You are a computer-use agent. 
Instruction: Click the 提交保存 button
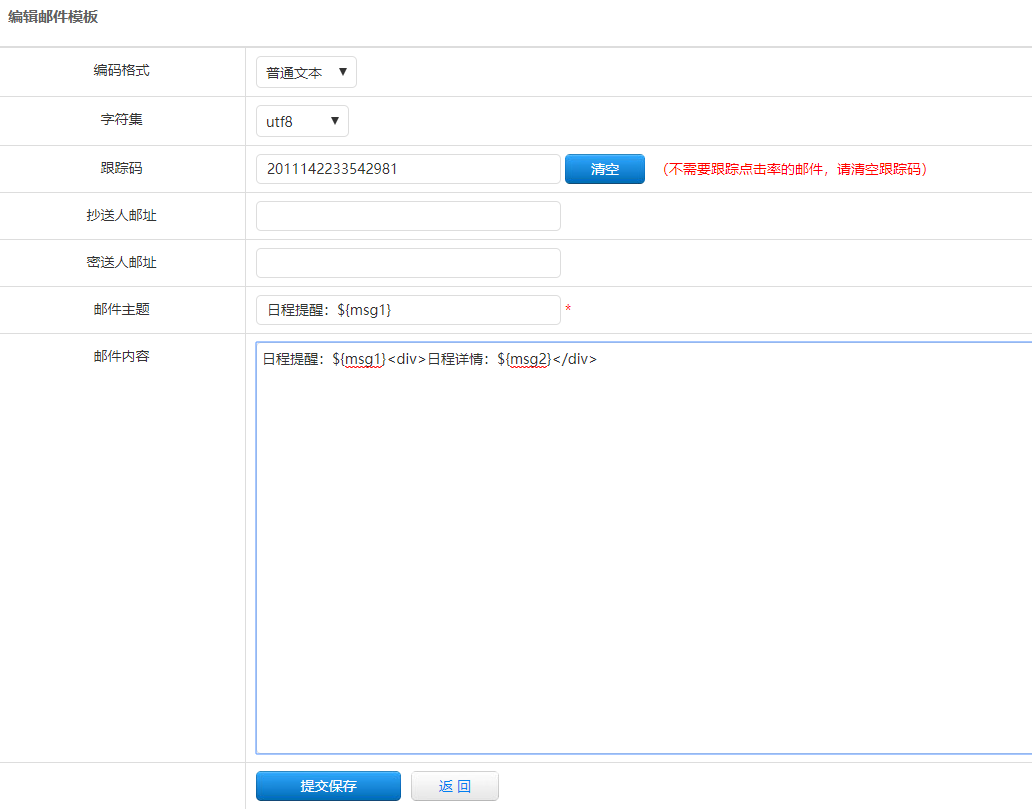(x=328, y=786)
